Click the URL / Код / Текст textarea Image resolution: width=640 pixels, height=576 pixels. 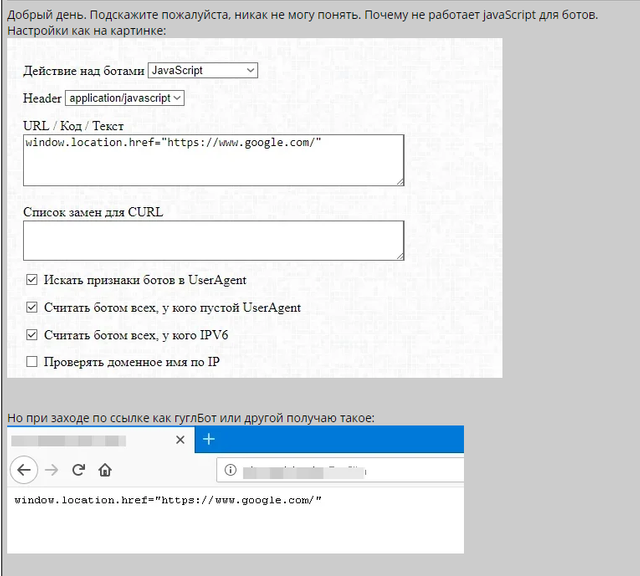[213, 160]
